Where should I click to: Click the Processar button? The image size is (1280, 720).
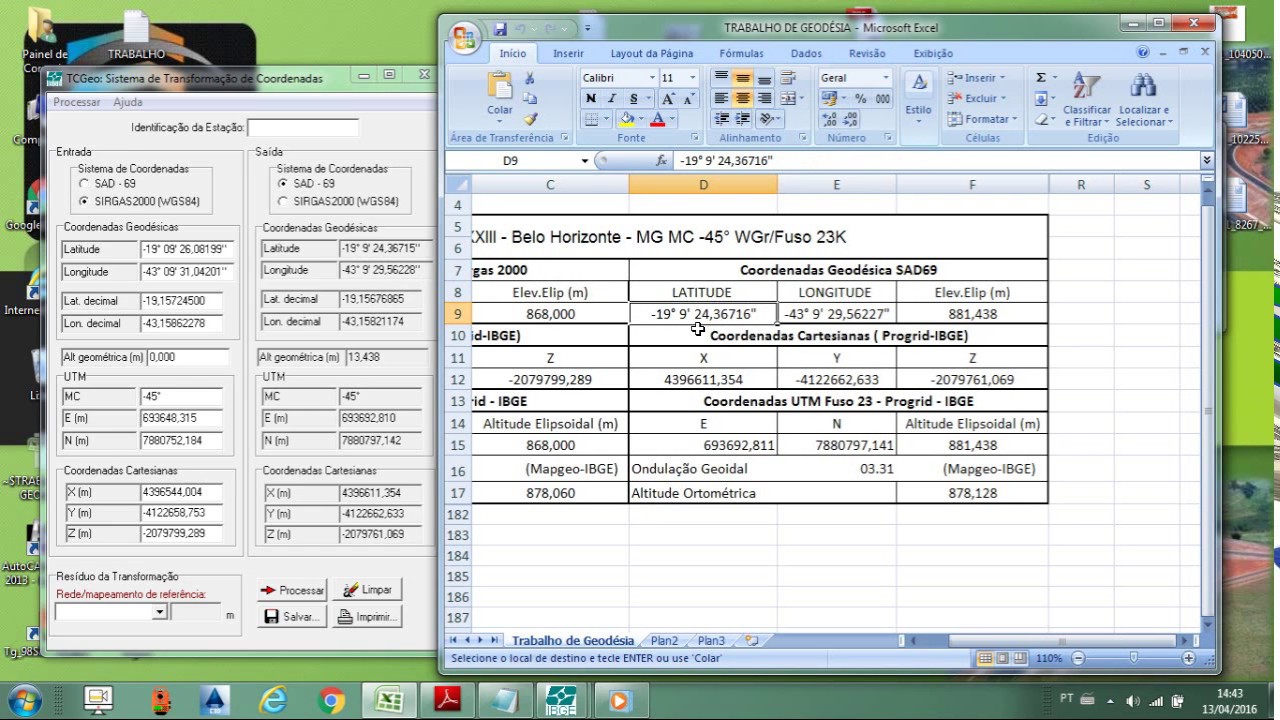click(292, 590)
